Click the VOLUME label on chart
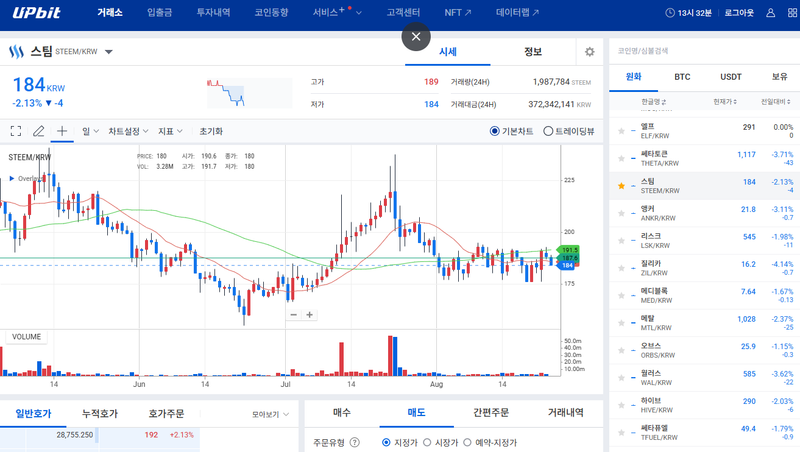 pos(27,337)
